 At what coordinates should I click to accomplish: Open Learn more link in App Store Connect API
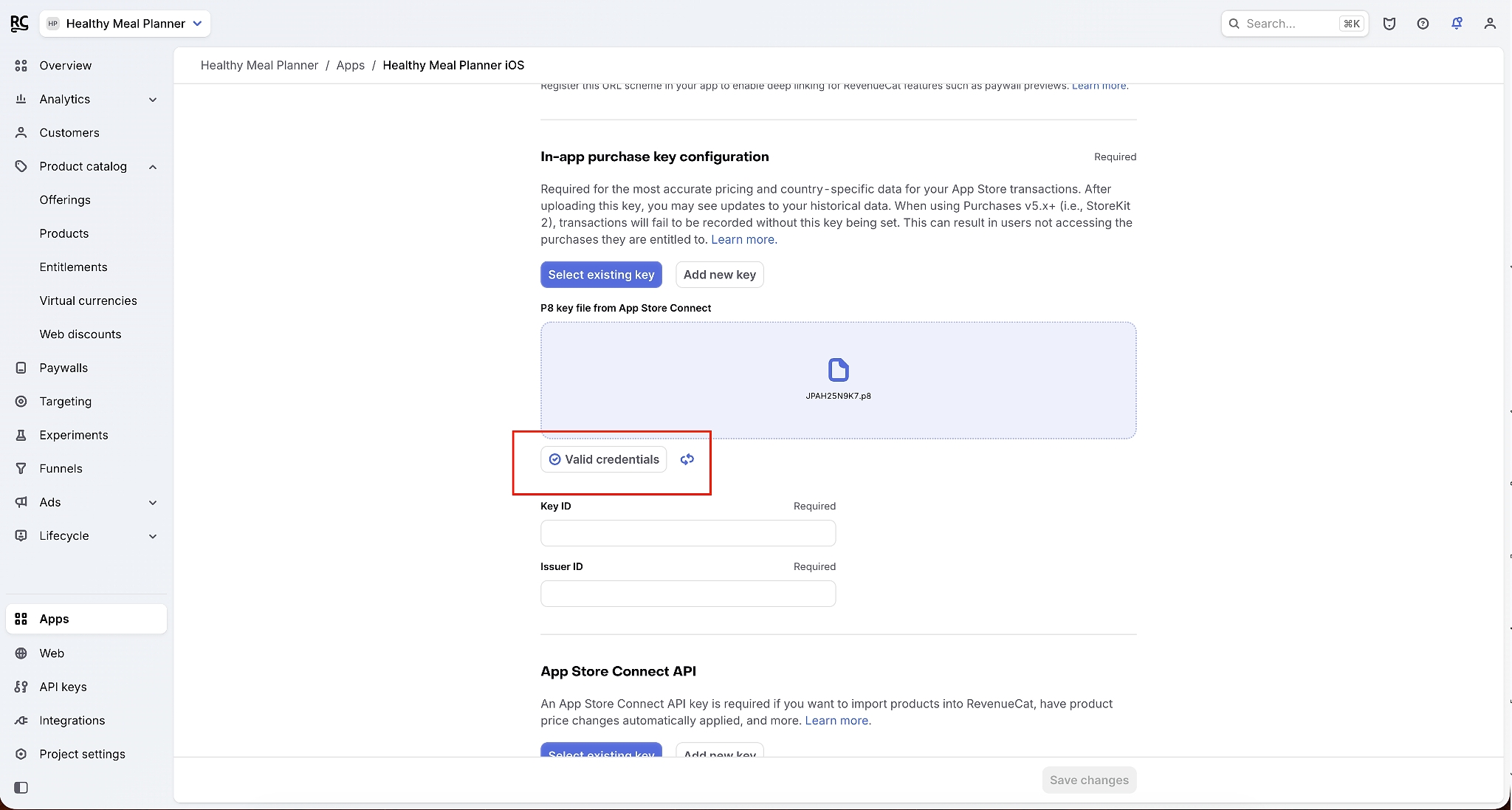[838, 721]
